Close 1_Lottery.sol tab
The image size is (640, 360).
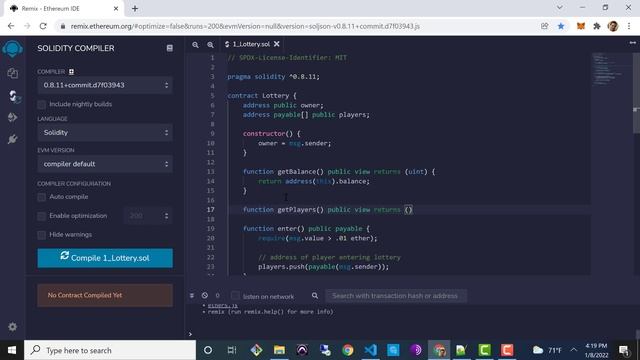277,44
